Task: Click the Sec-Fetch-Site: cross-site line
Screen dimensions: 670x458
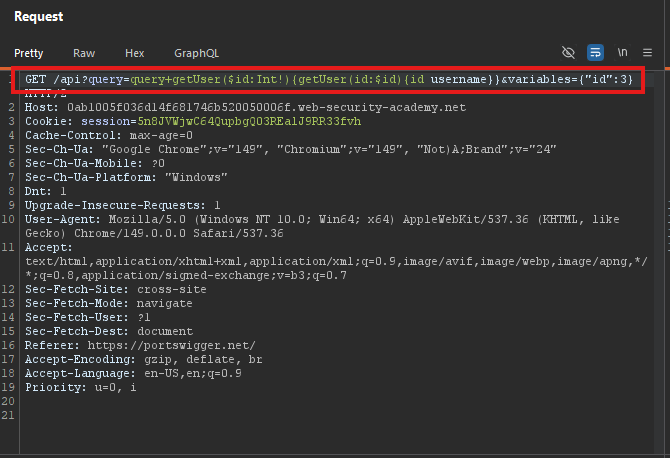Action: [115, 290]
